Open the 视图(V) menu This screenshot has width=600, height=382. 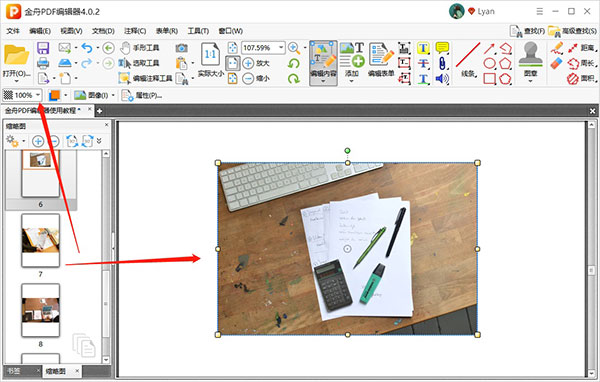pos(71,31)
